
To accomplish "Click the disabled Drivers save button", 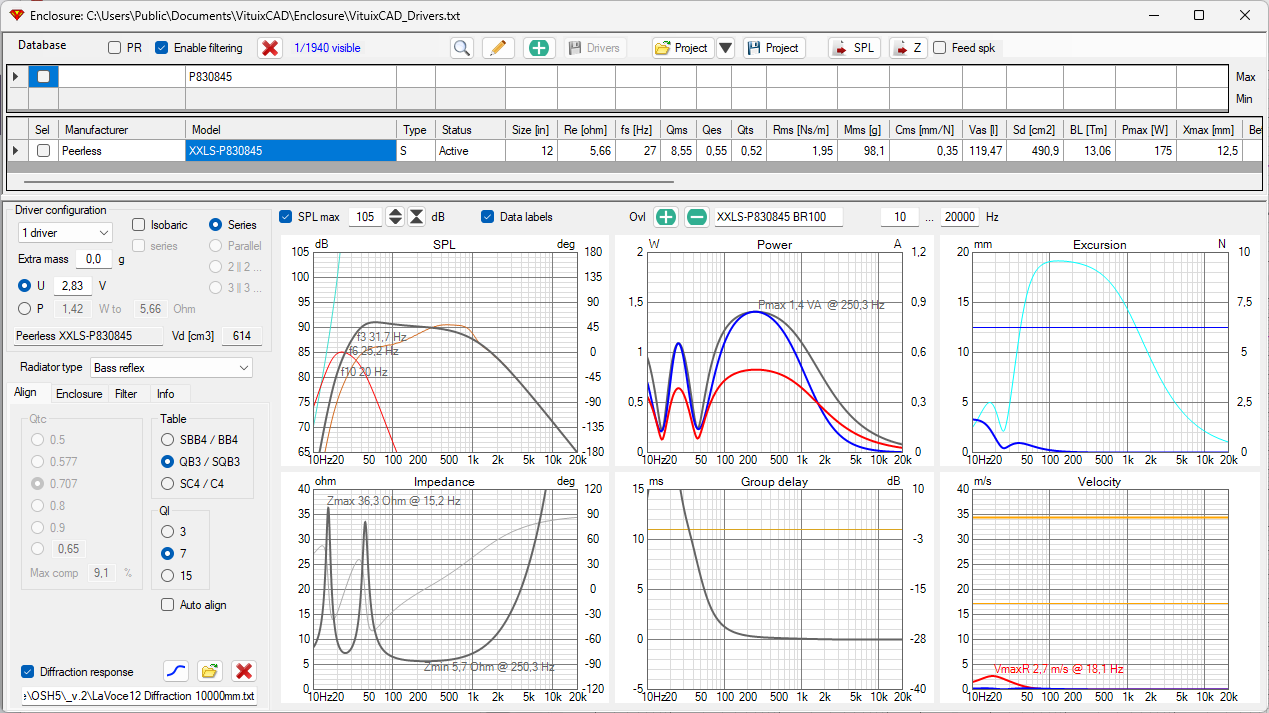I will 594,48.
